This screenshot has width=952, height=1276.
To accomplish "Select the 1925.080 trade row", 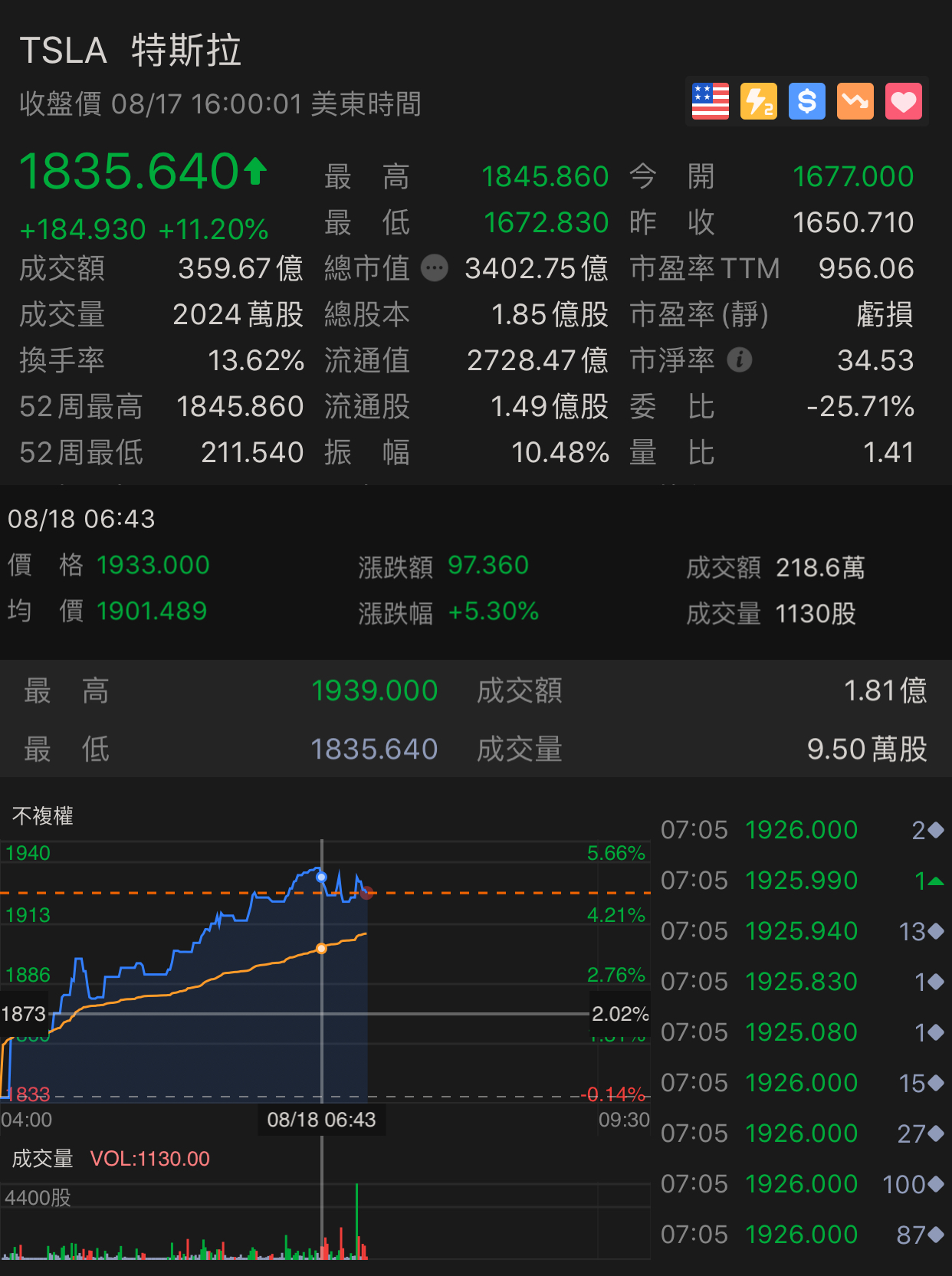I will tap(802, 1032).
